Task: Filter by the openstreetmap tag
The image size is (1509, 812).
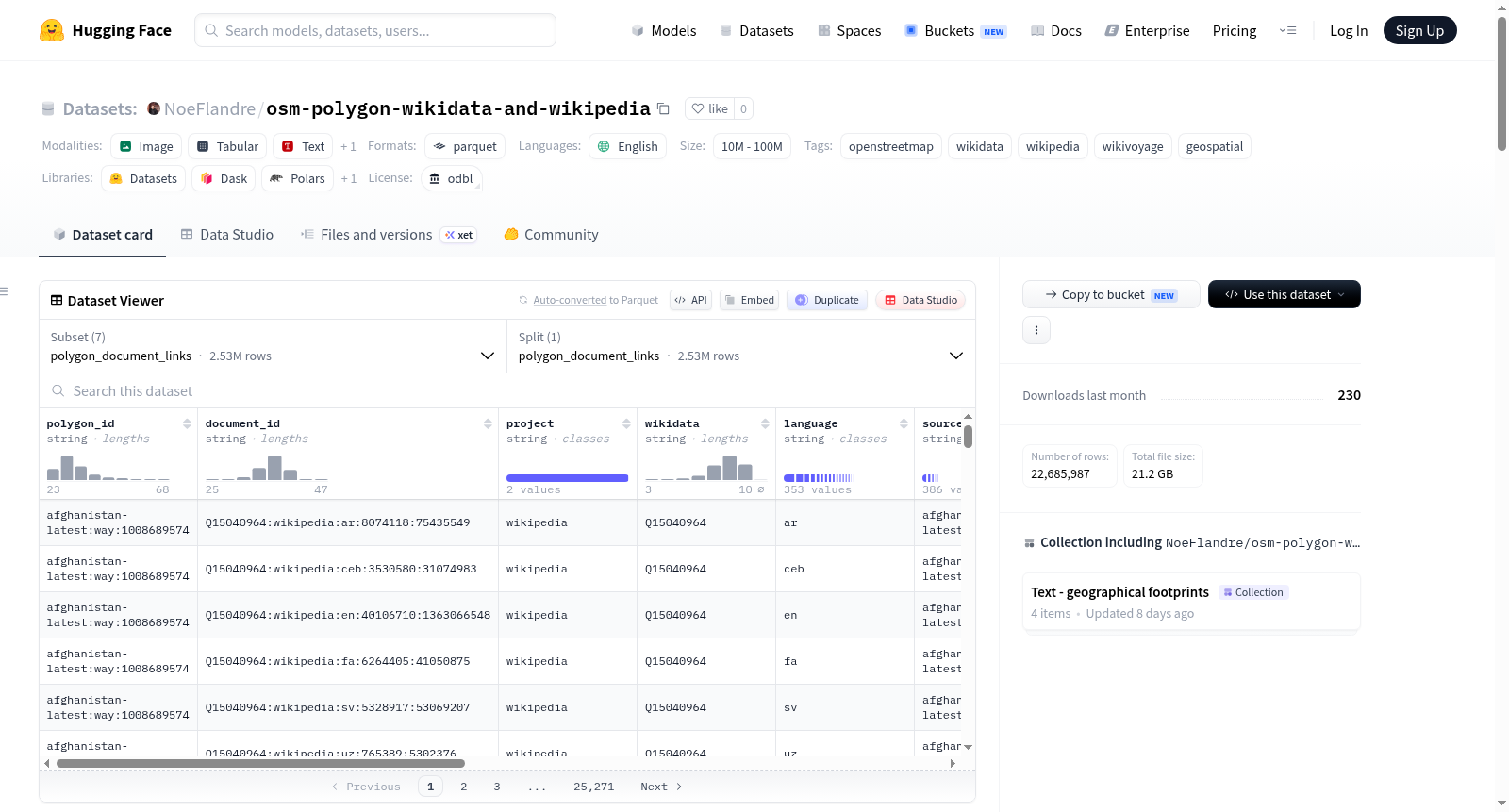Action: (891, 147)
